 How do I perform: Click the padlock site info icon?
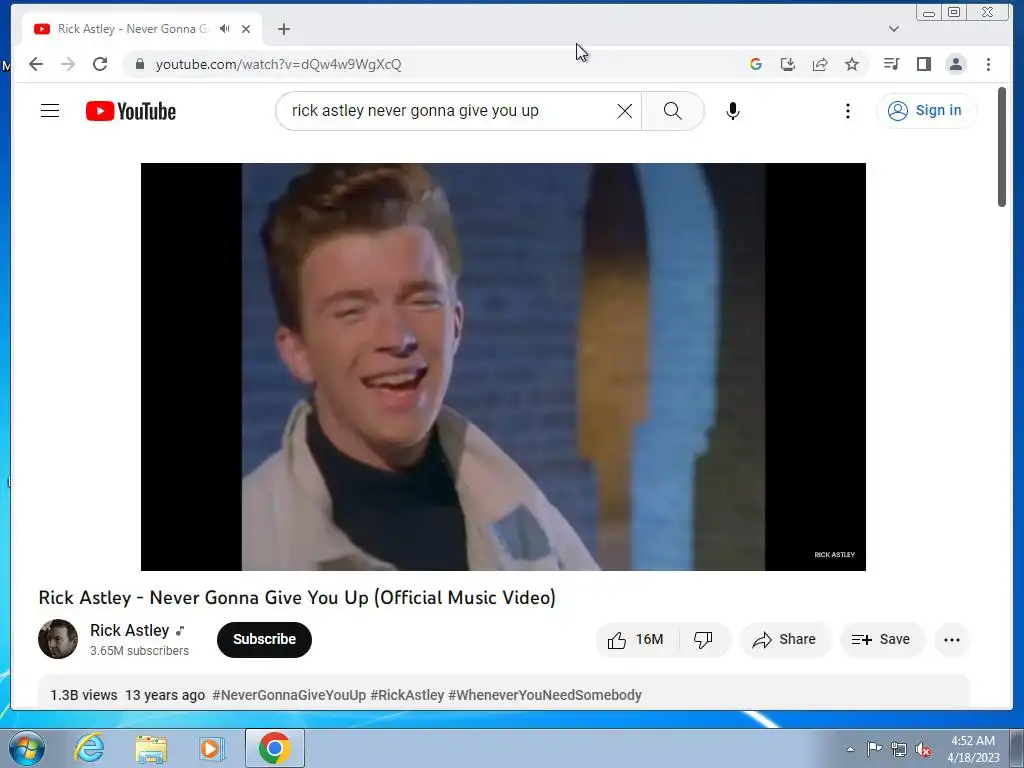139,64
